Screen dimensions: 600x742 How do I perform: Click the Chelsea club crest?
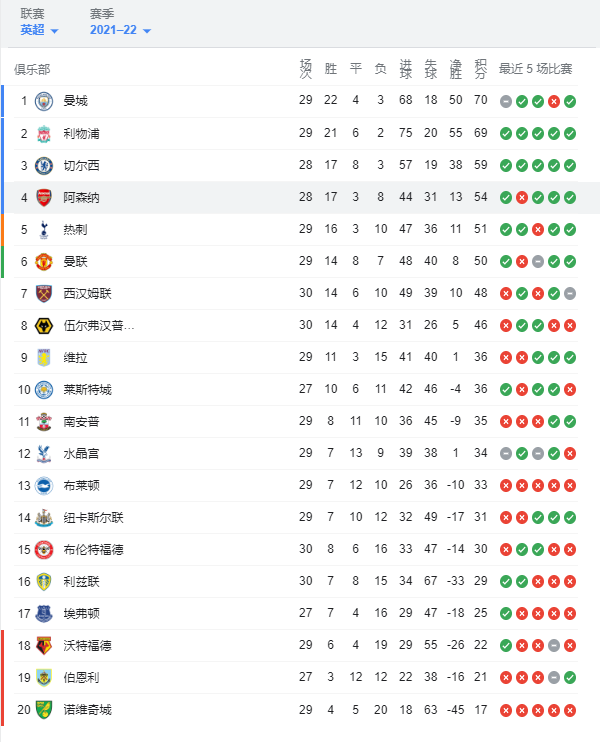coord(44,166)
